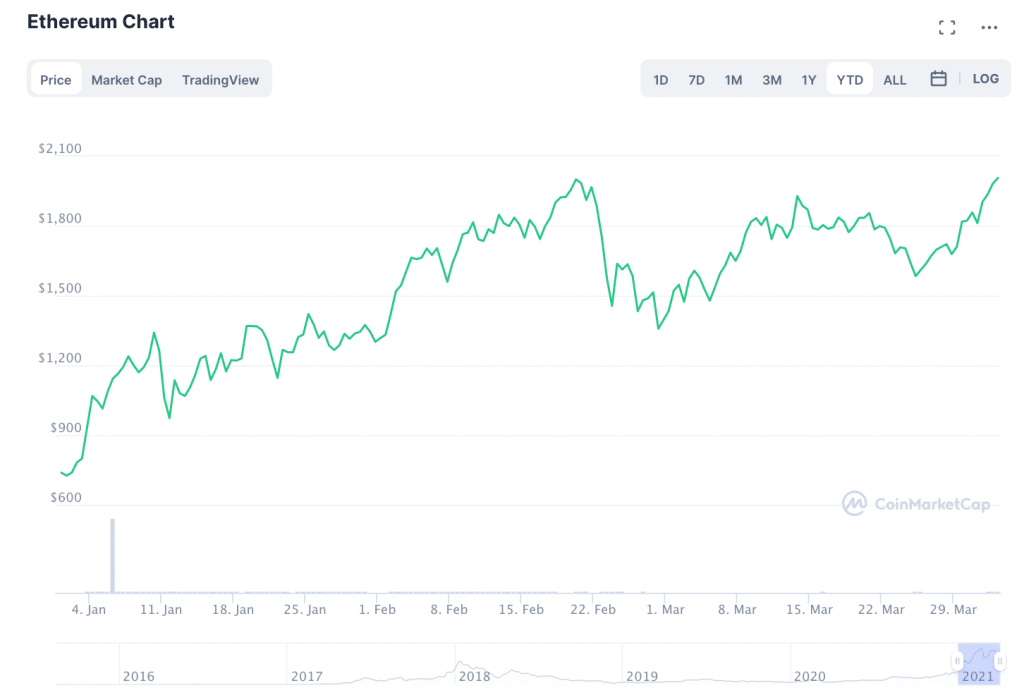The height and width of the screenshot is (695, 1024).
Task: Click 2018 in the overview timeline
Action: click(x=474, y=676)
